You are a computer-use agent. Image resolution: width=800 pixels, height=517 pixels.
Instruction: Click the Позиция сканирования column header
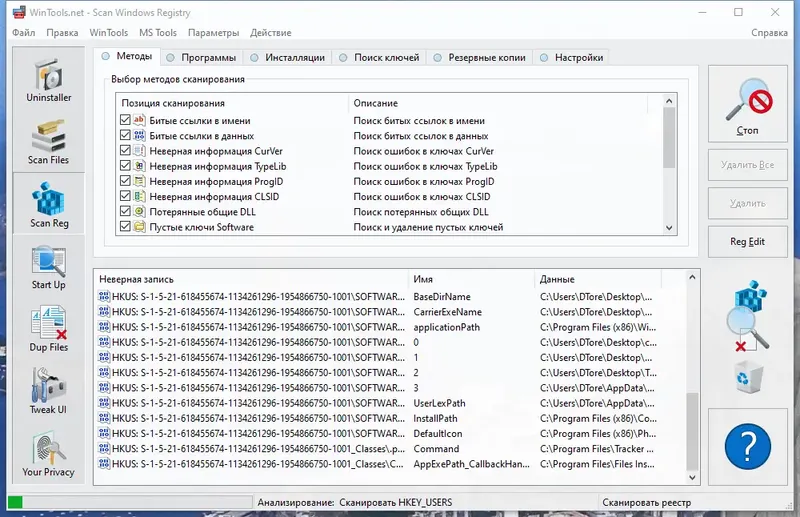(x=233, y=103)
